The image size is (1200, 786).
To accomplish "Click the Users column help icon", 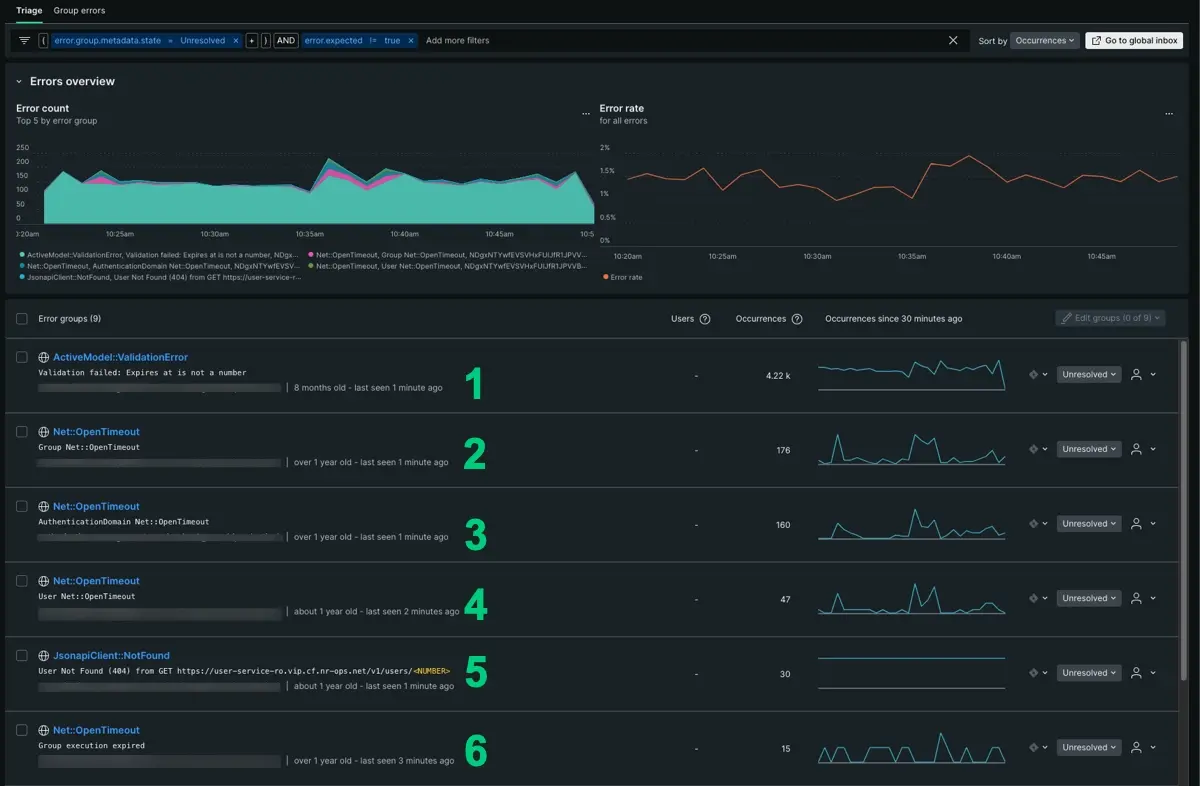I will 705,319.
